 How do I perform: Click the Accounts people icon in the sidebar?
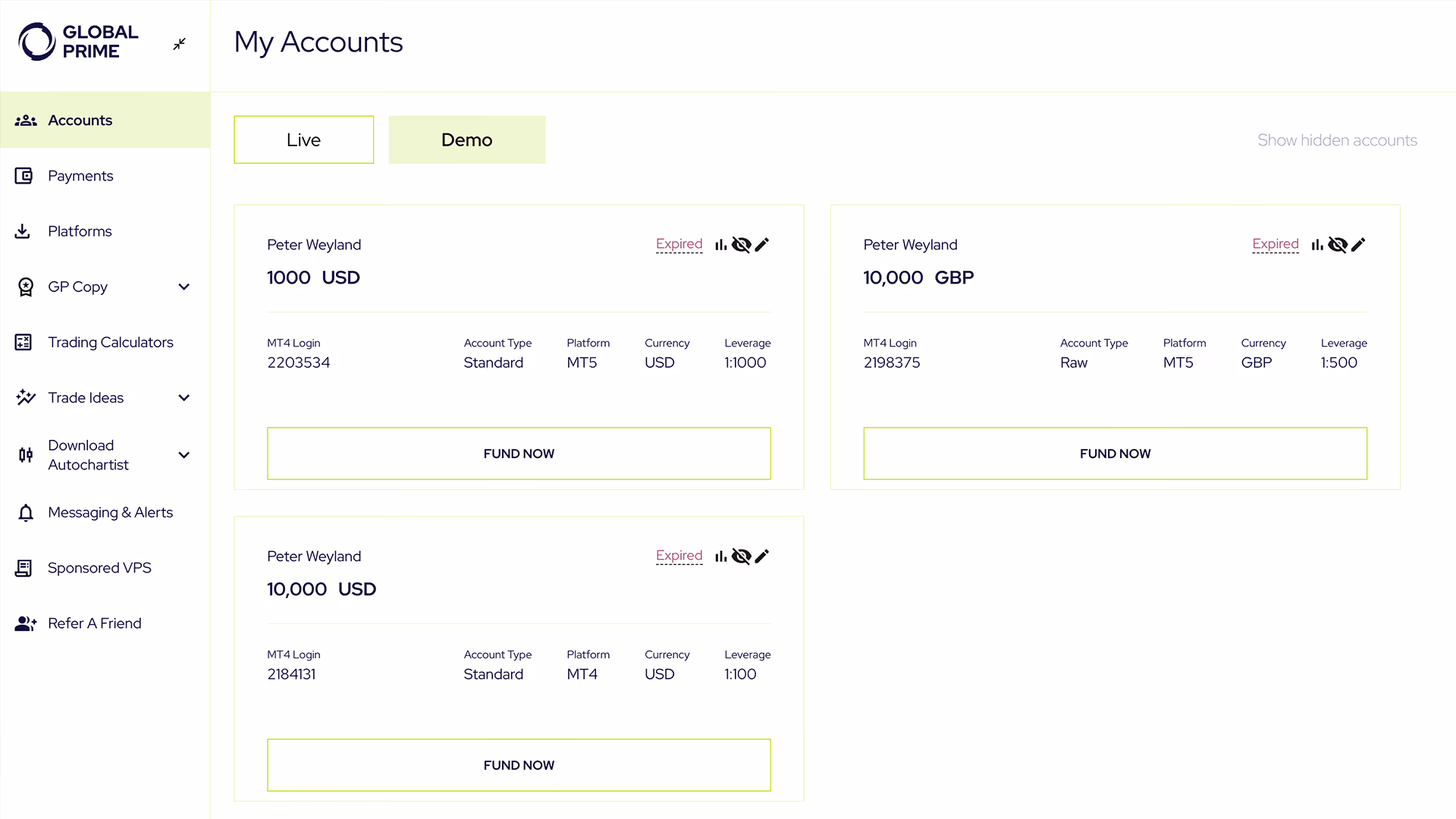[26, 121]
